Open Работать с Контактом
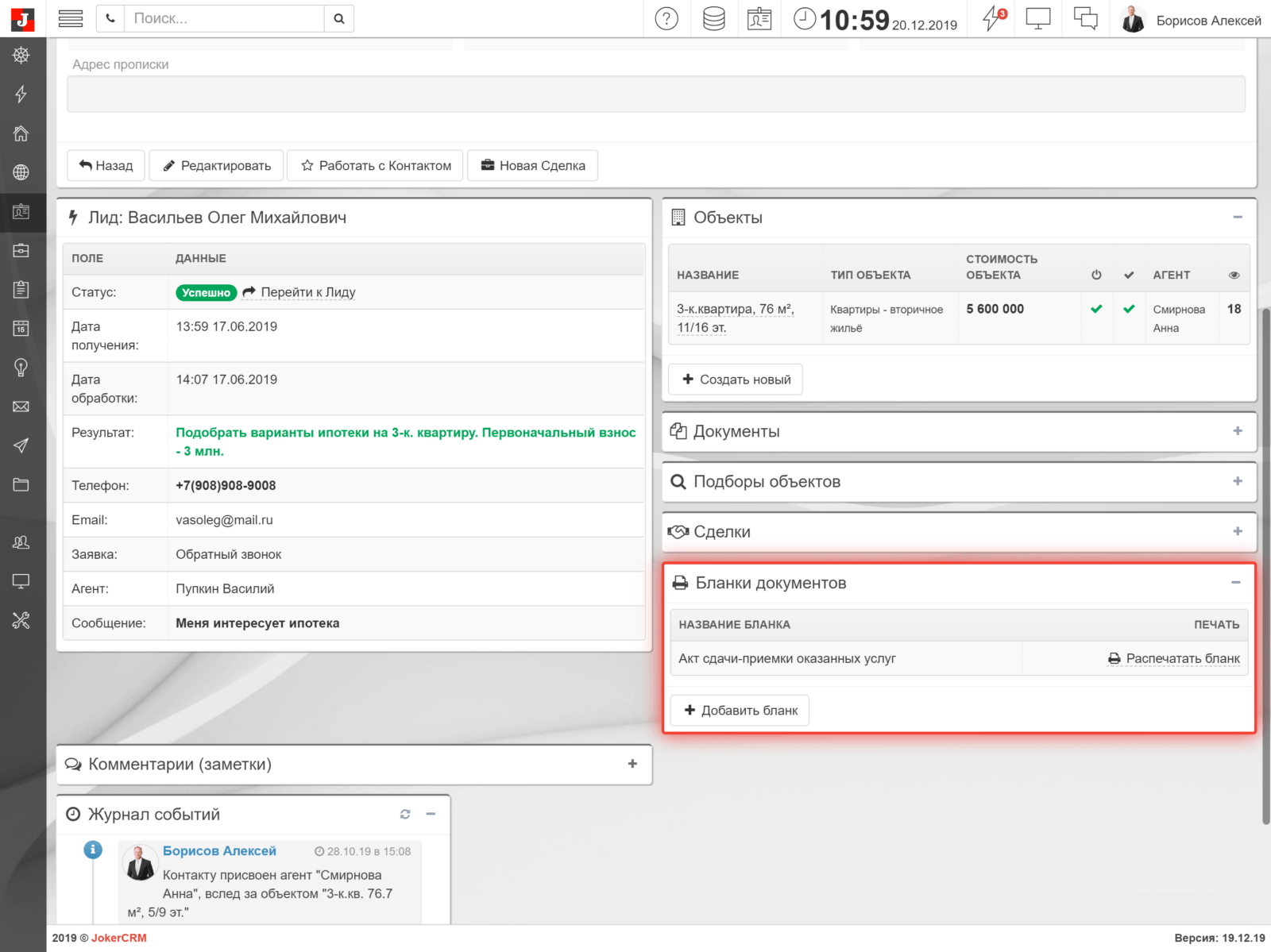 (x=375, y=165)
